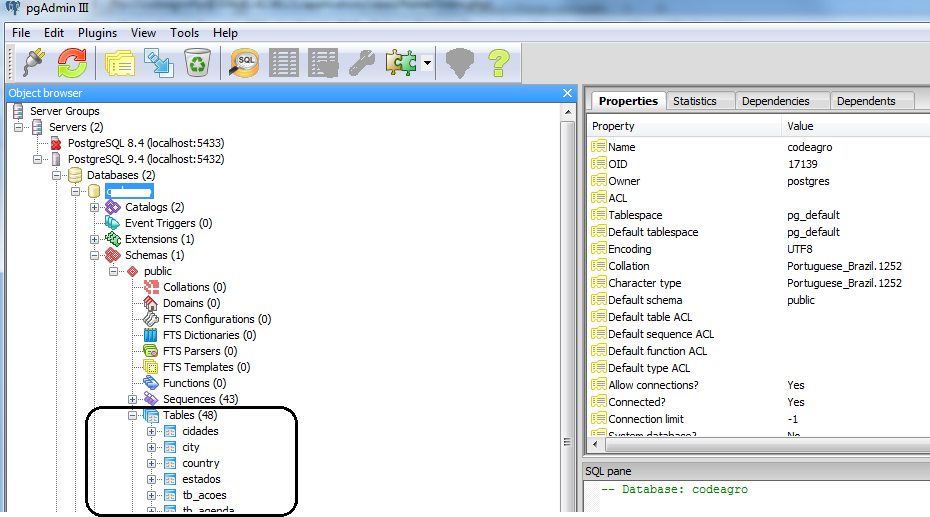The width and height of the screenshot is (930, 517).
Task: Click properties horizontal scrollbar left arrow
Action: coord(595,443)
